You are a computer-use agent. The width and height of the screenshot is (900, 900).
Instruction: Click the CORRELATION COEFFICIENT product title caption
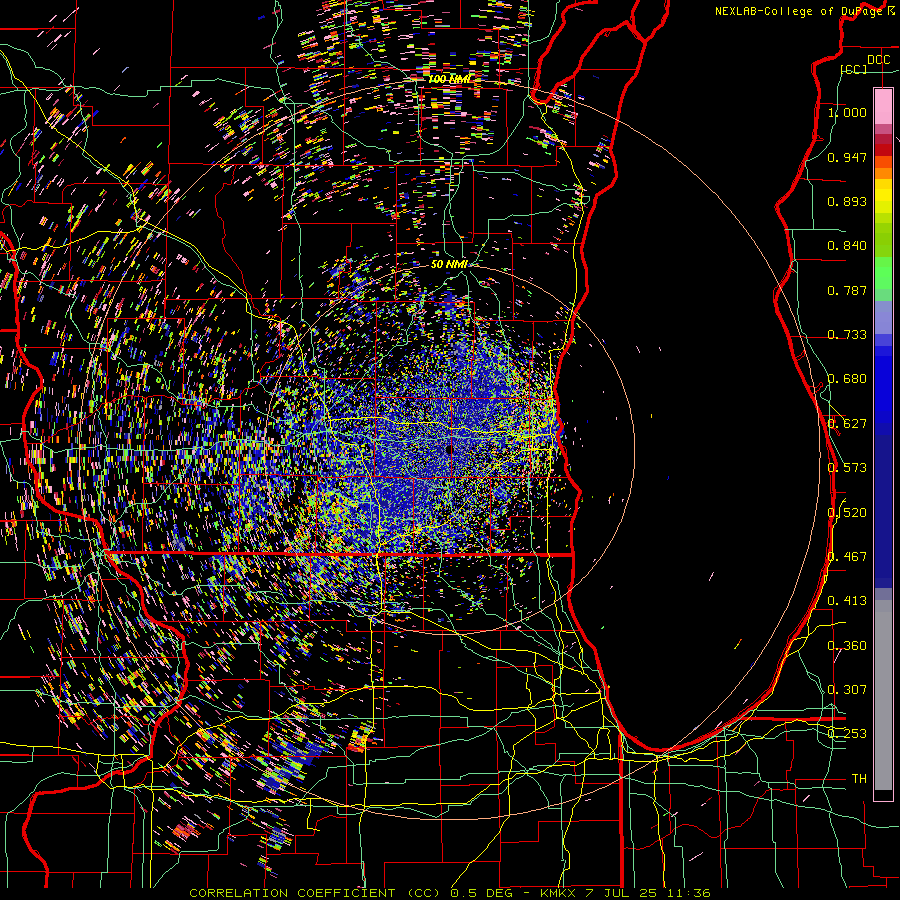click(x=450, y=893)
